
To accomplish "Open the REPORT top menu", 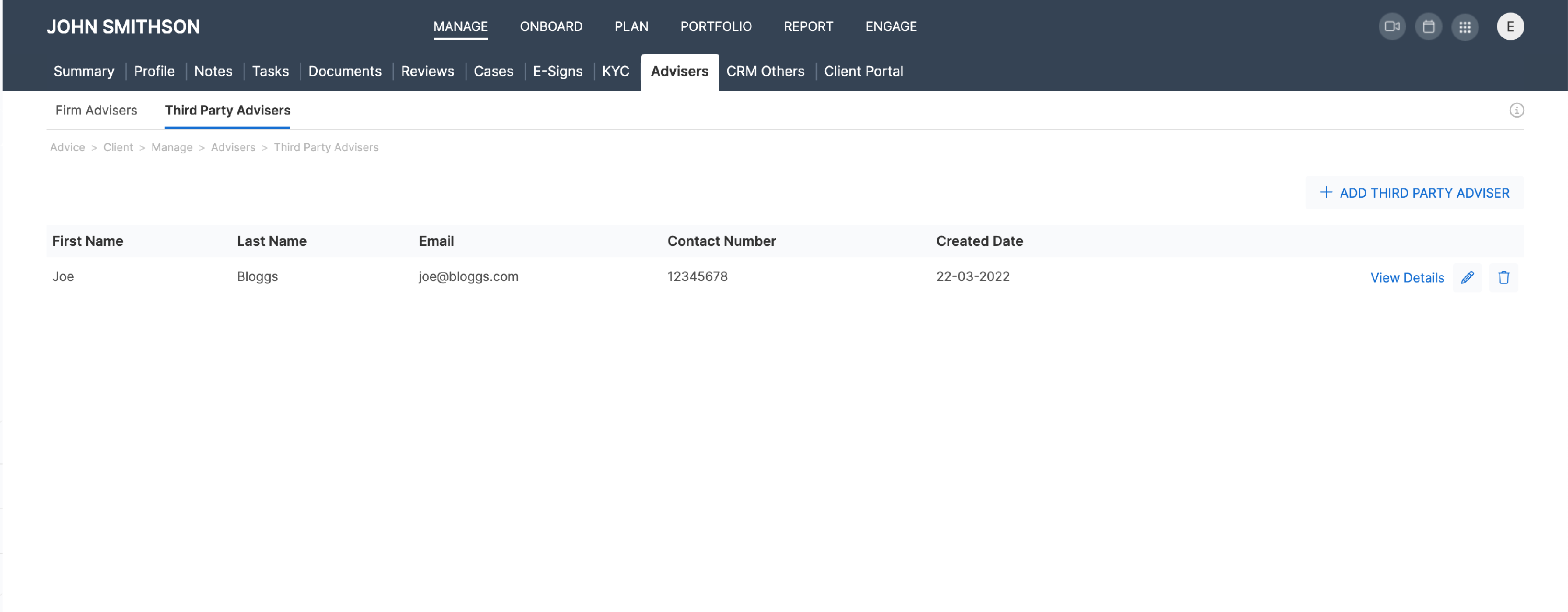I will coord(809,26).
